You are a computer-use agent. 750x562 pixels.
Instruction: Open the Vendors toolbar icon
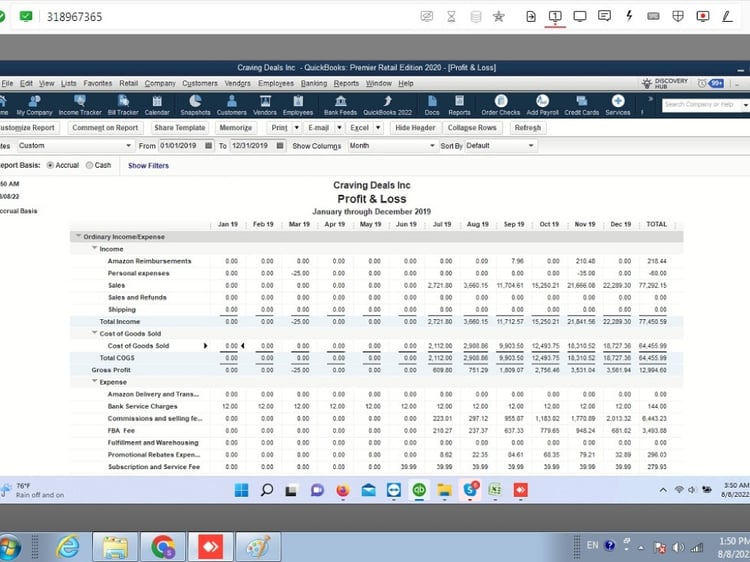click(x=265, y=105)
